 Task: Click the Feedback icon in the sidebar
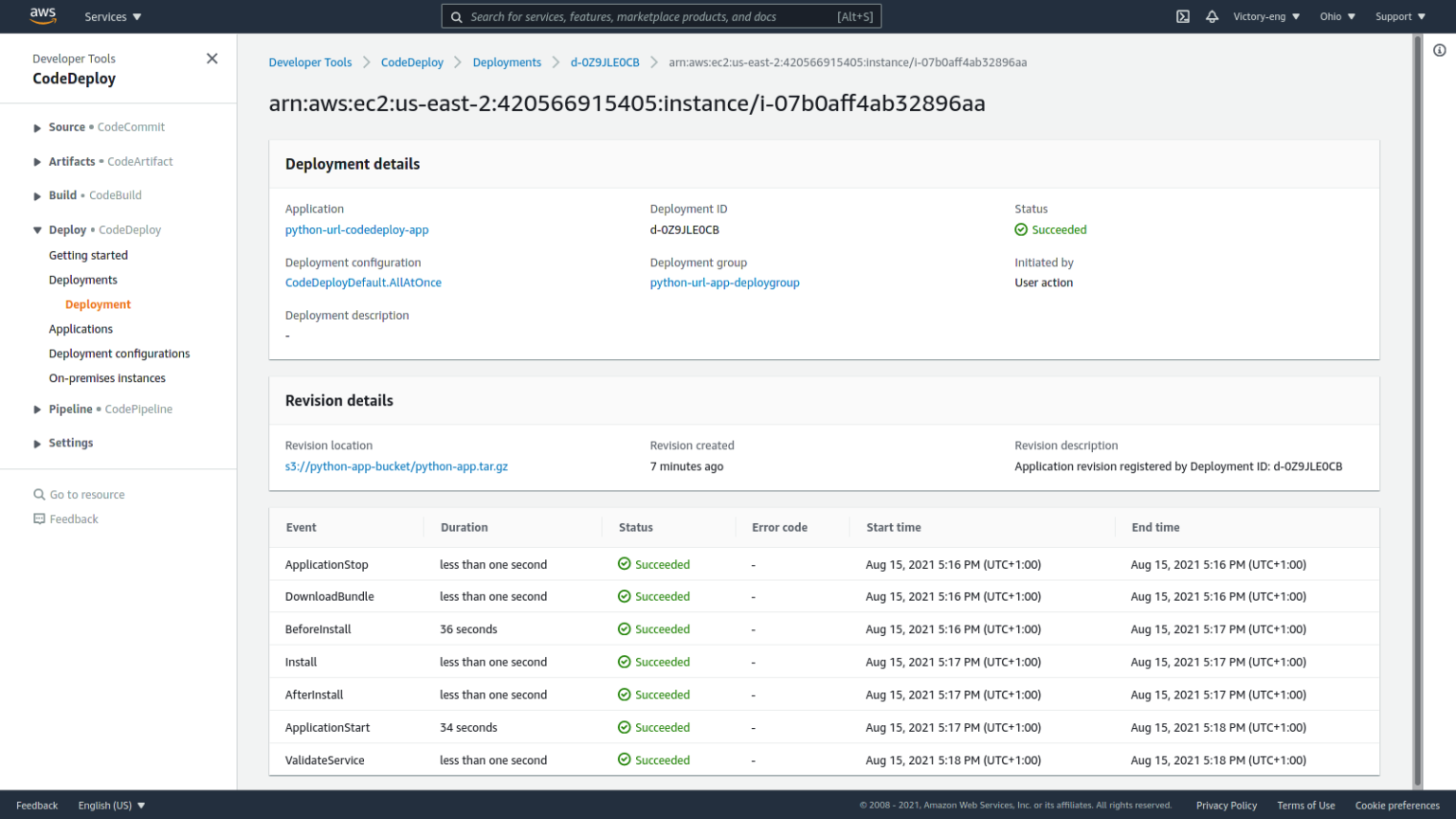pyautogui.click(x=39, y=519)
